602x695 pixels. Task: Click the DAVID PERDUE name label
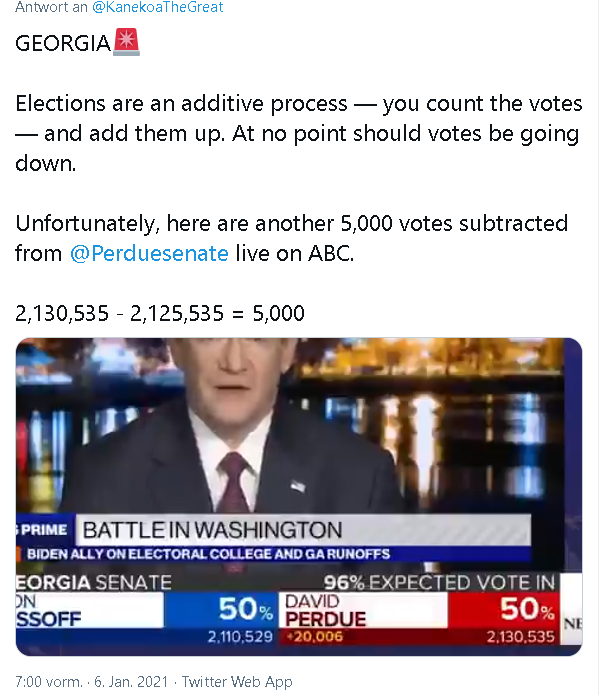326,610
